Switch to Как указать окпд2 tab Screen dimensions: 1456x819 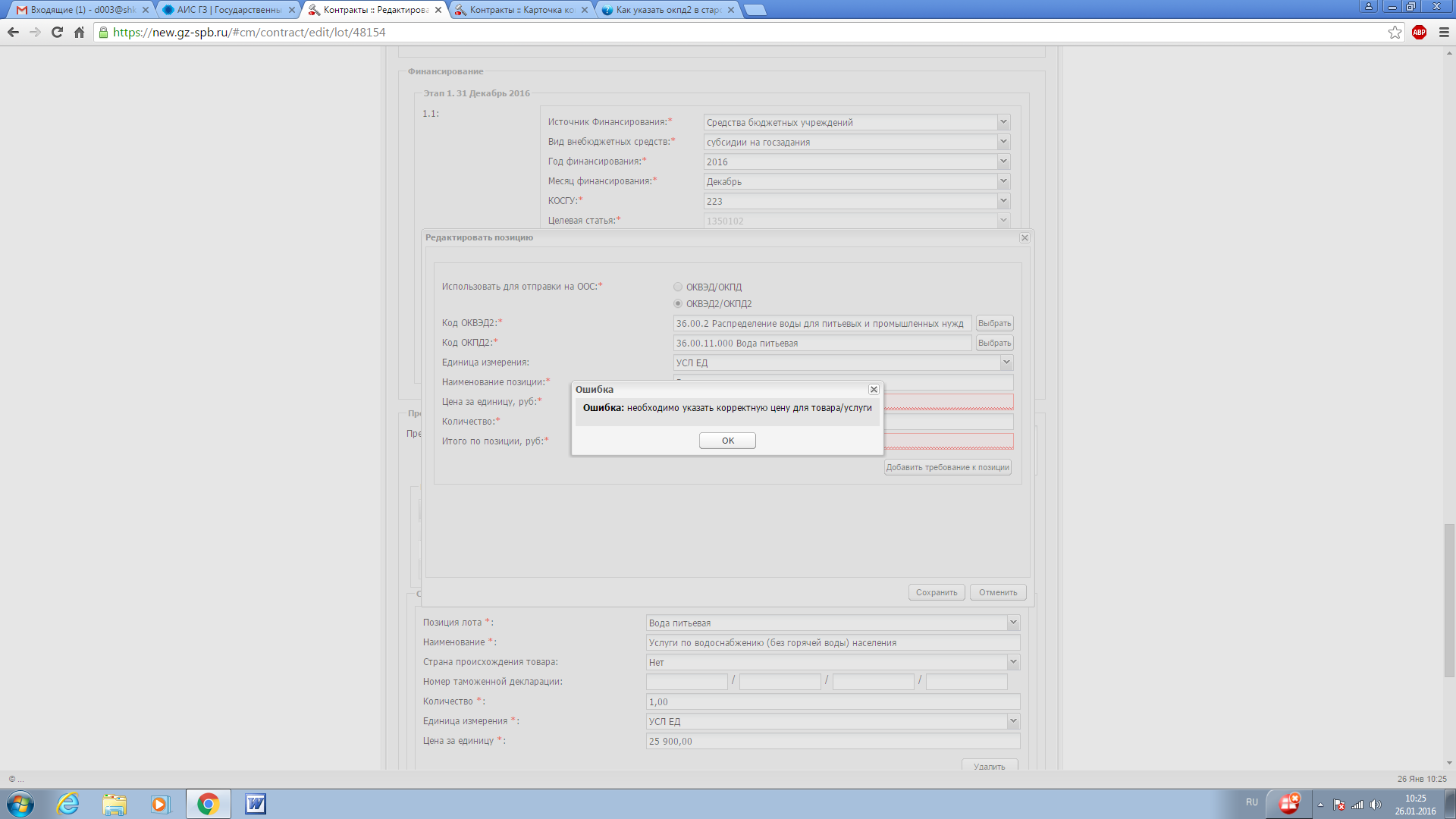pos(667,10)
